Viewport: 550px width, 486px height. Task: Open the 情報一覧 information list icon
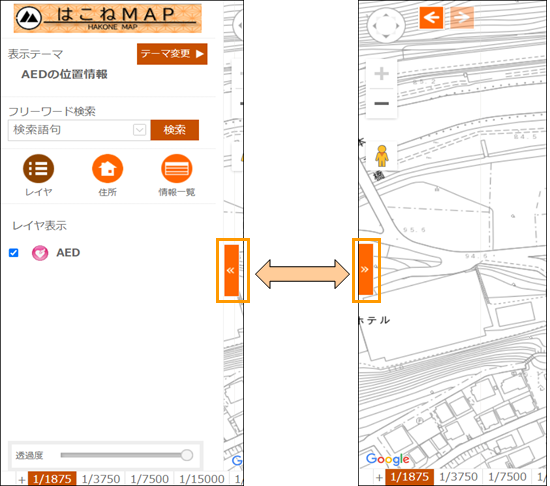(176, 169)
